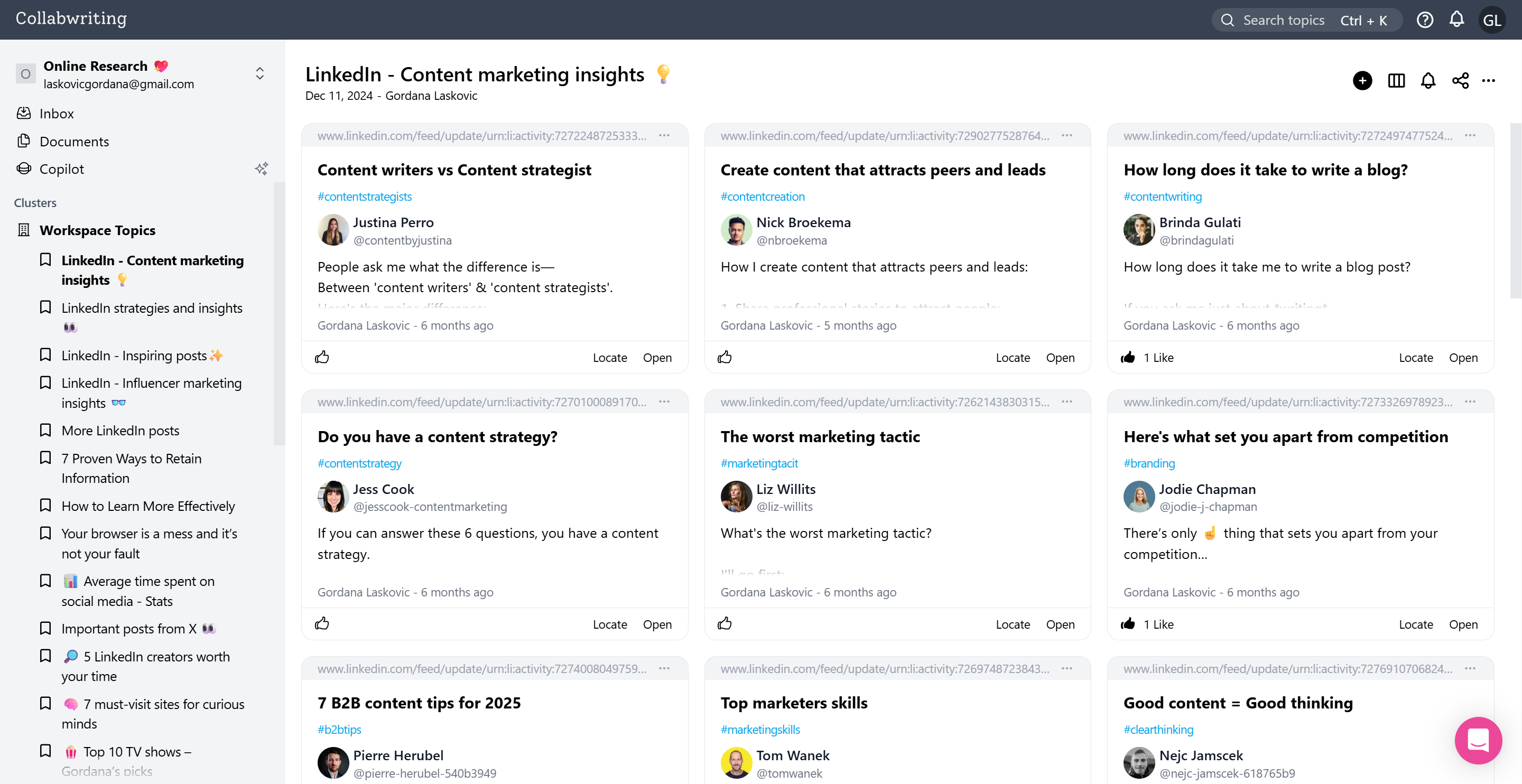This screenshot has height=784, width=1522.
Task: Open Your browser is a mess topic
Action: [x=149, y=544]
